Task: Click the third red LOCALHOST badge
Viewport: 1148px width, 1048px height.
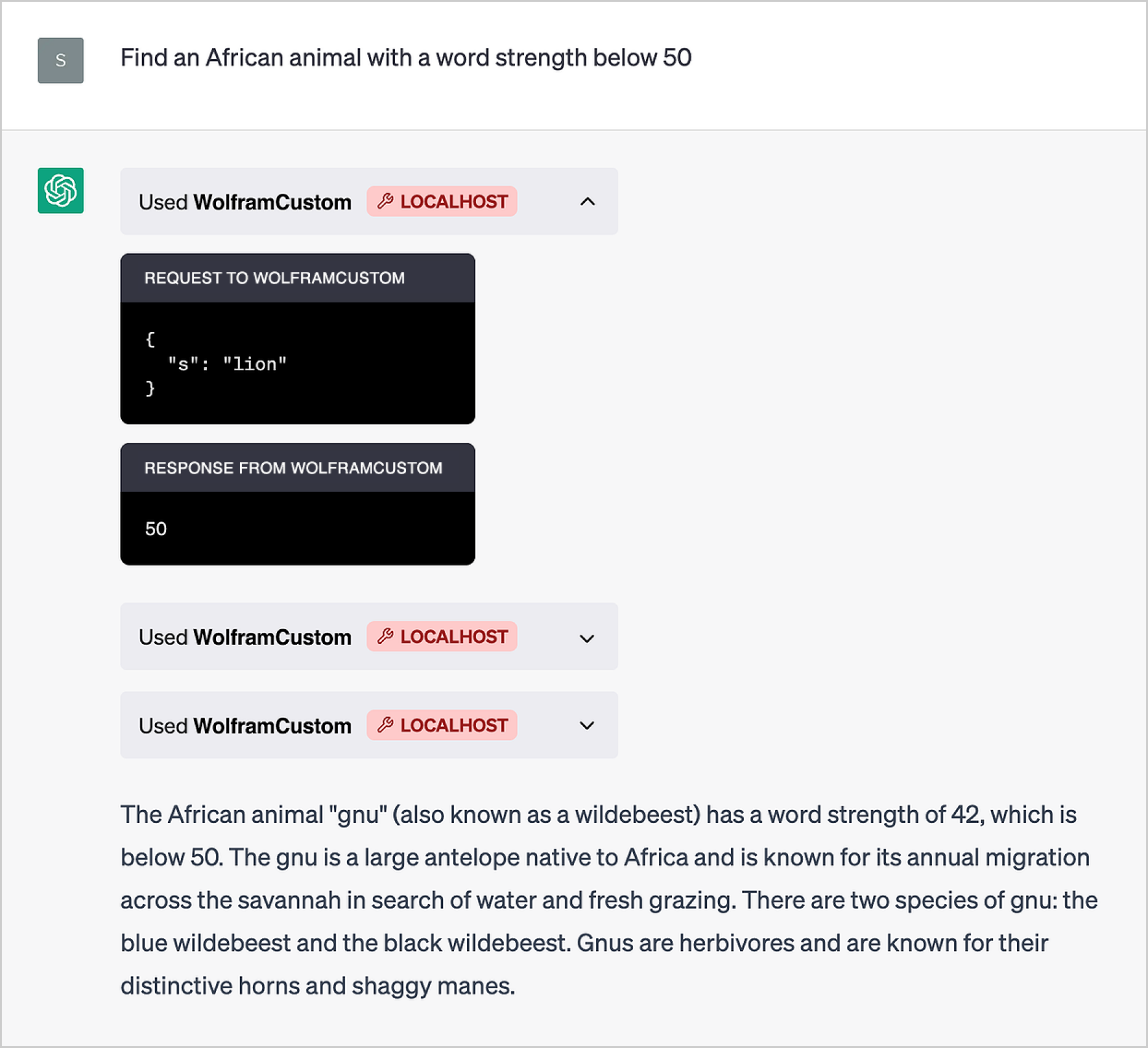Action: (442, 724)
